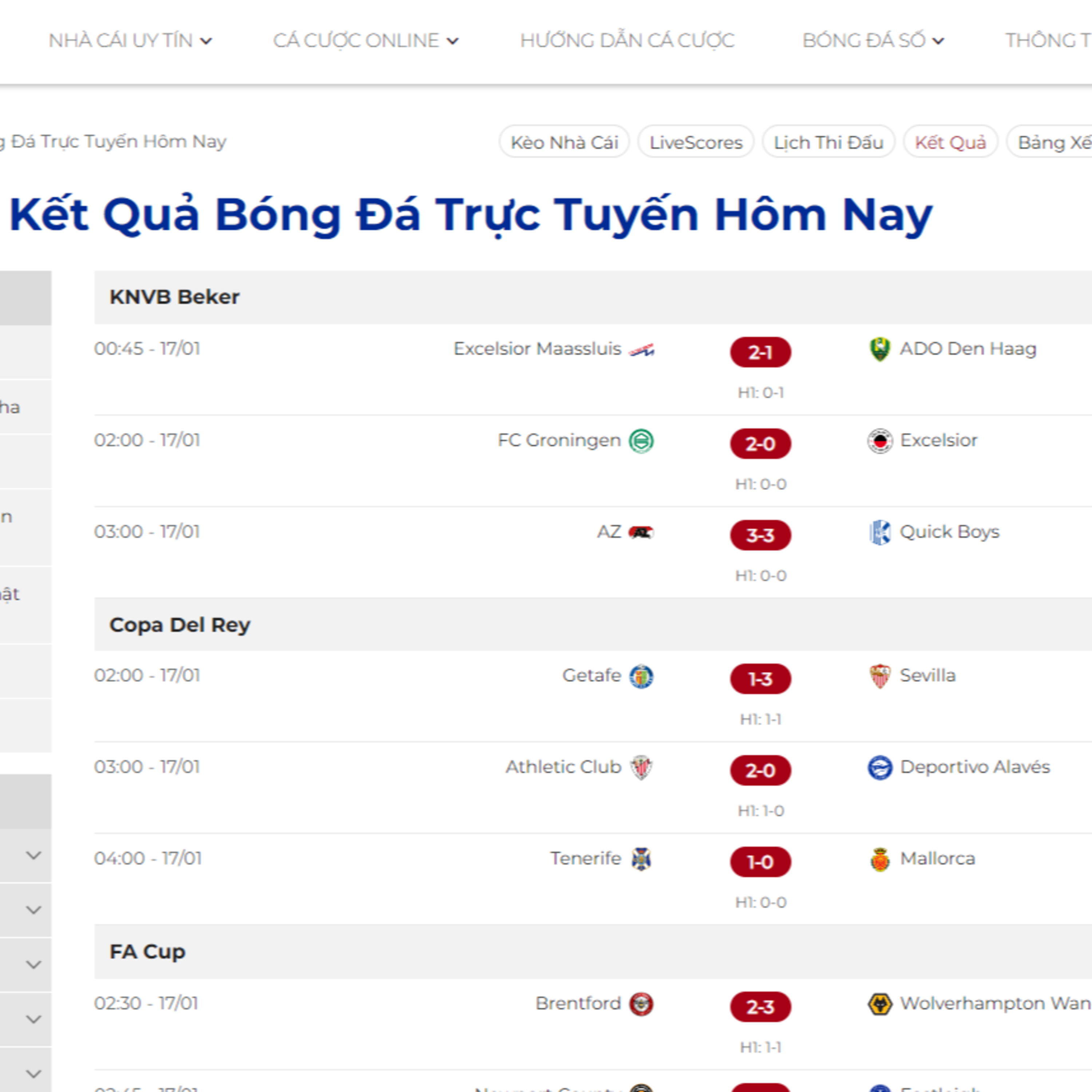Open FC Groningen team link
This screenshot has width=1092, height=1092.
click(x=559, y=440)
